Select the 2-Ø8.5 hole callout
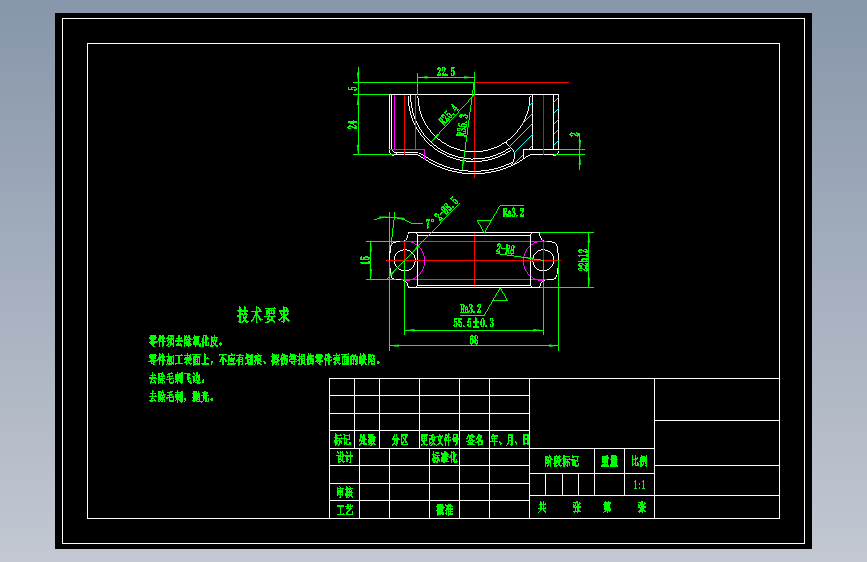 point(447,209)
